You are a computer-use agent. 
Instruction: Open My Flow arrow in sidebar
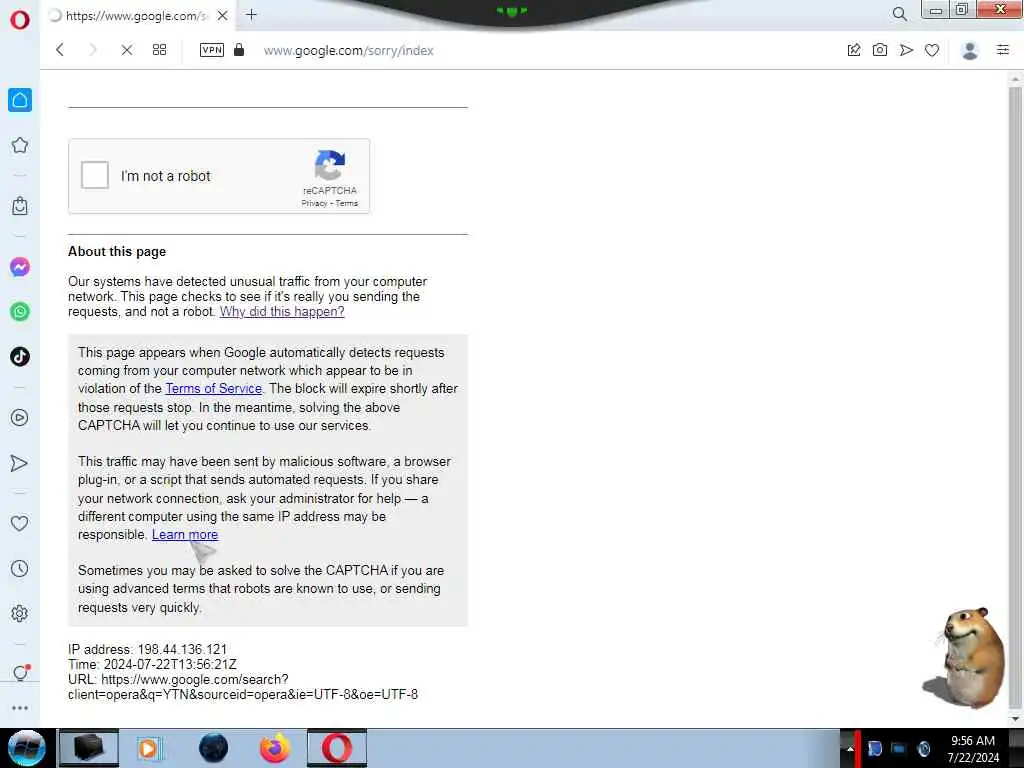click(20, 463)
